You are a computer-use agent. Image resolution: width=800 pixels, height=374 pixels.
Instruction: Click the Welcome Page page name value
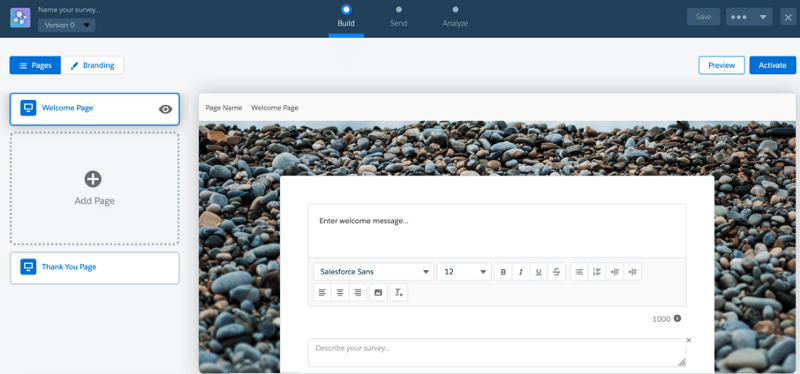tap(274, 108)
